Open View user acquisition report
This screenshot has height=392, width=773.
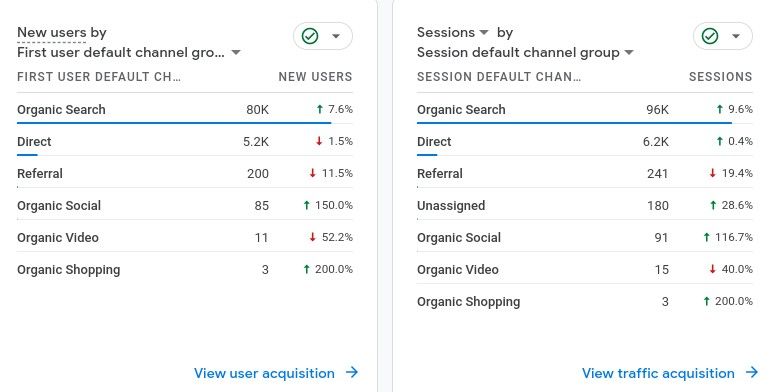264,373
